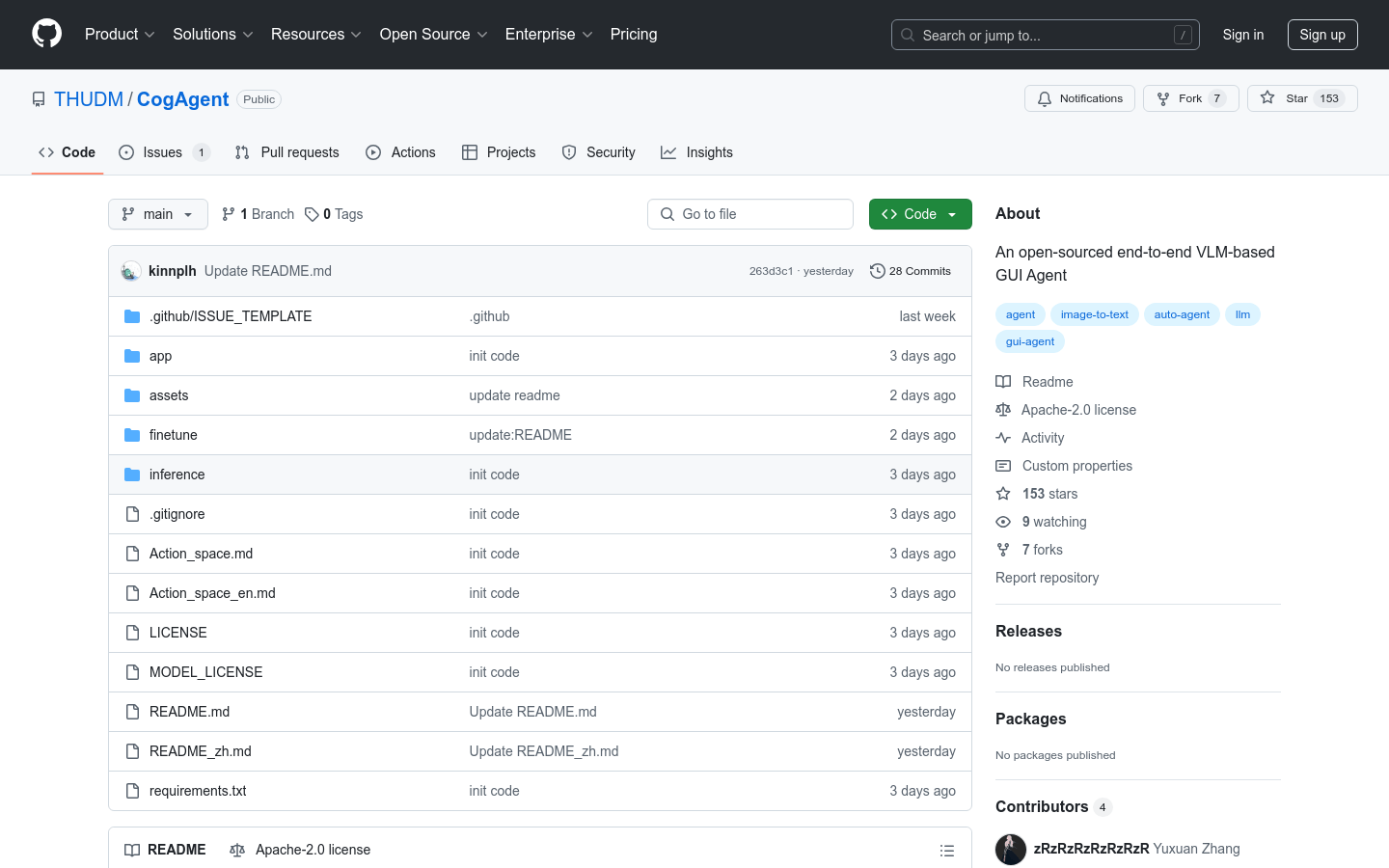
Task: Click the file icon for LICENSE
Action: click(132, 633)
